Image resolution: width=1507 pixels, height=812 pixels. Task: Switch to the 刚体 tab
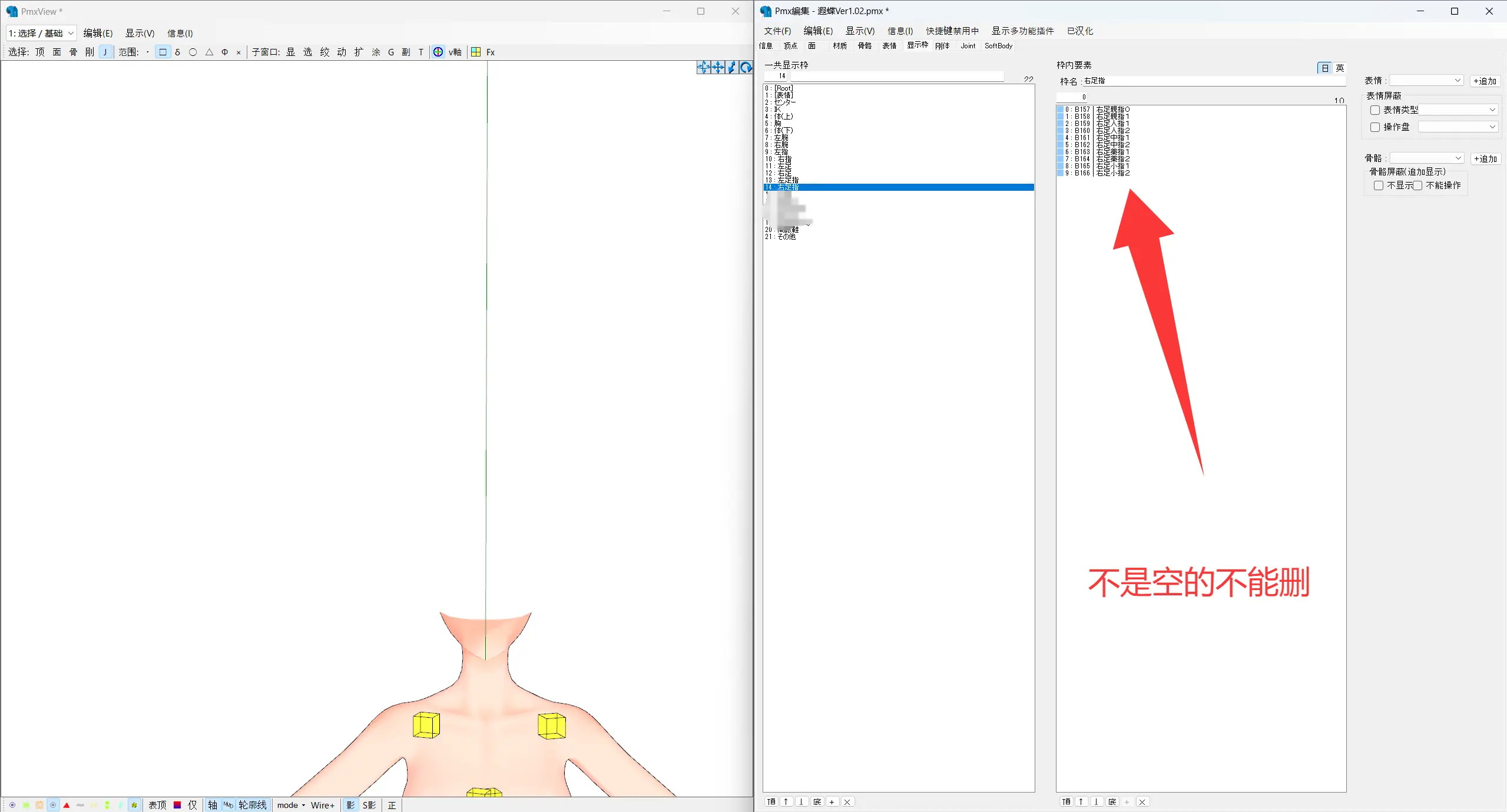[x=942, y=46]
